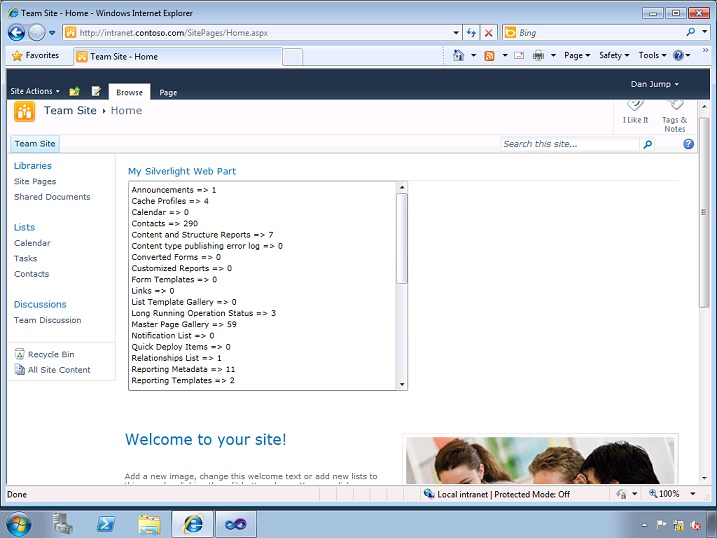This screenshot has height=538, width=717.
Task: Click the 'Master Page Gallery => 59' entry
Action: (x=184, y=325)
